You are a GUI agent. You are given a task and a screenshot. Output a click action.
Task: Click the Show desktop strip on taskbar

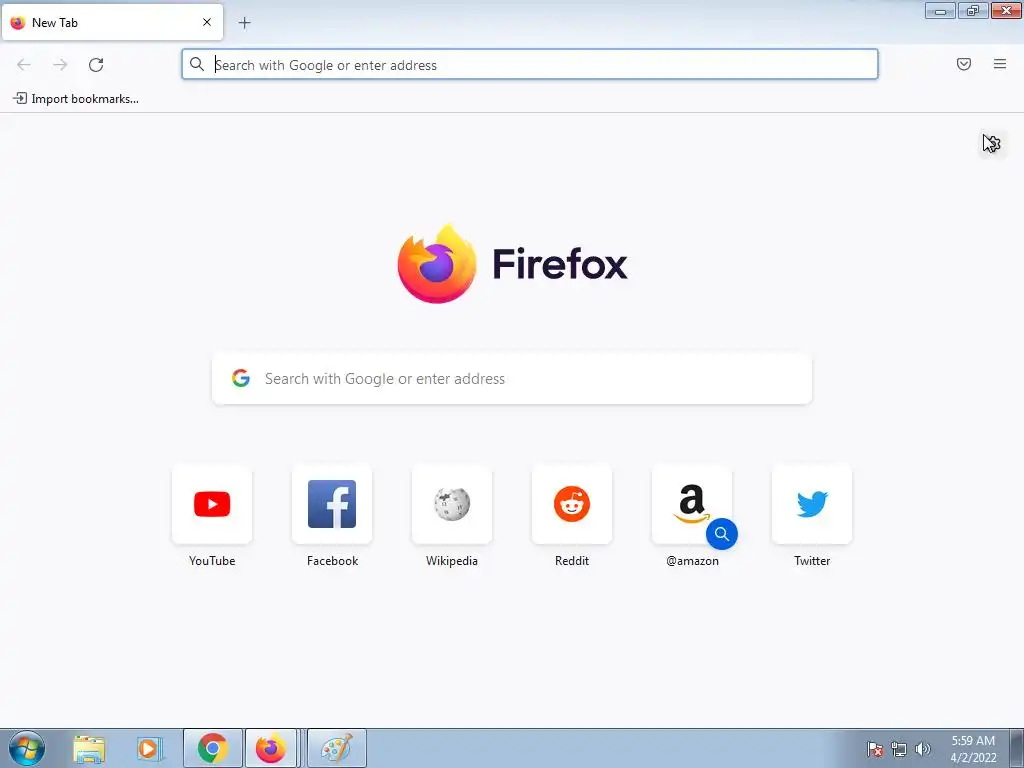pos(1017,748)
